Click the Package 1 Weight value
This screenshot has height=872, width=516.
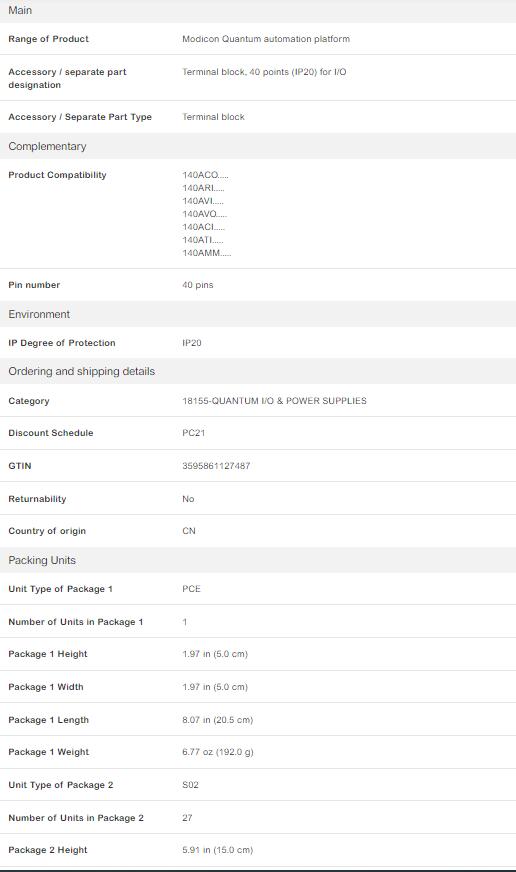(x=217, y=752)
